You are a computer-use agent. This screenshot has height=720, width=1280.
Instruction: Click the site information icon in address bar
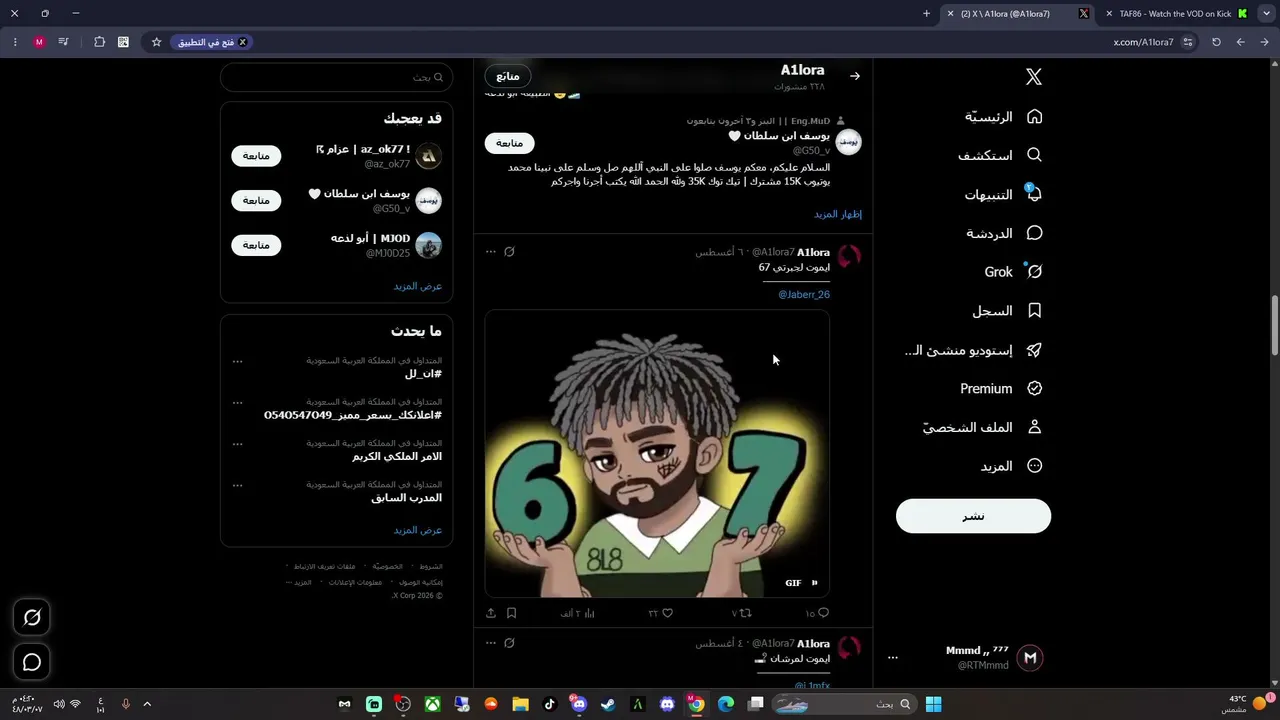pos(1188,42)
